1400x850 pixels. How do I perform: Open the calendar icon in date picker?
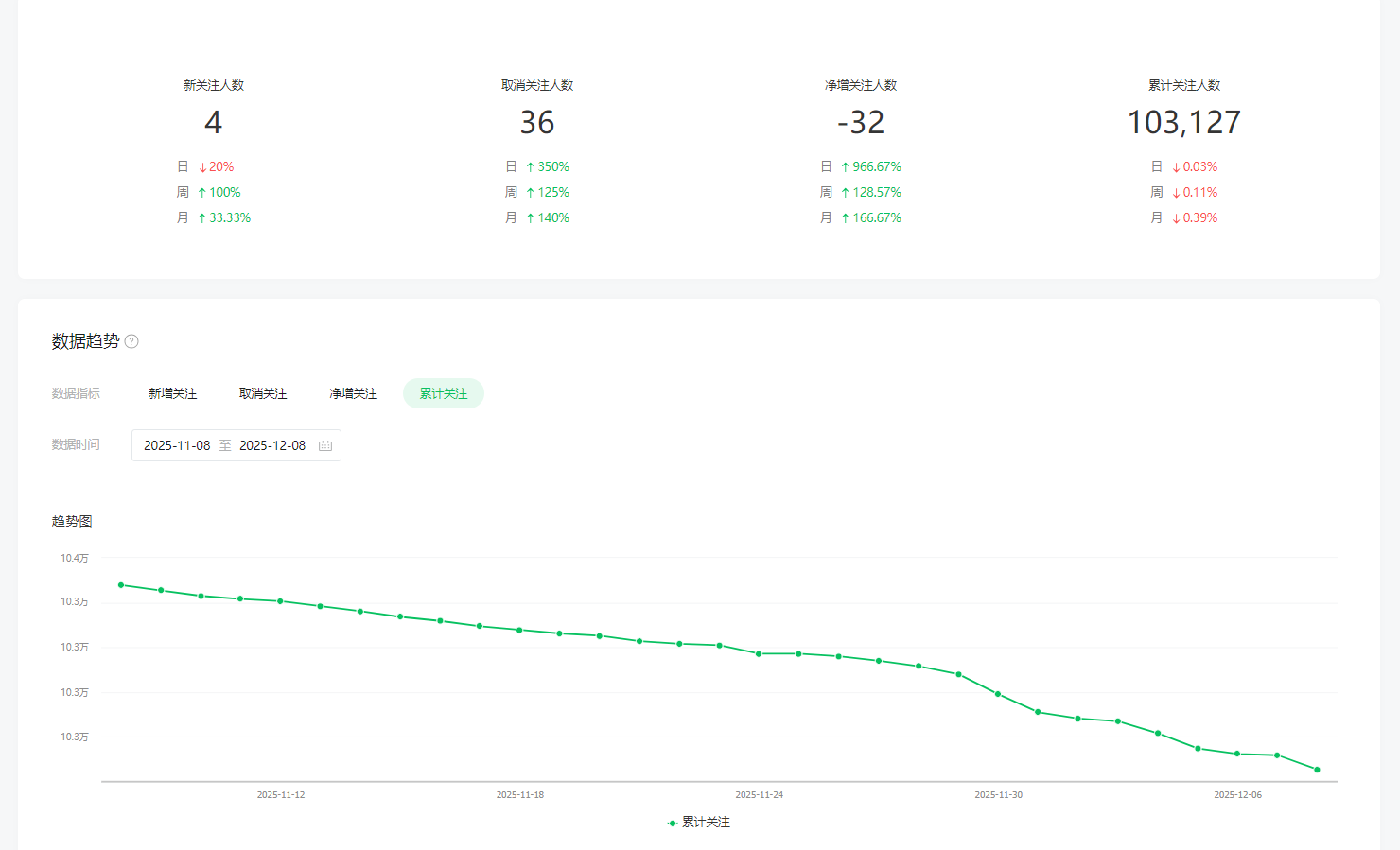[325, 445]
